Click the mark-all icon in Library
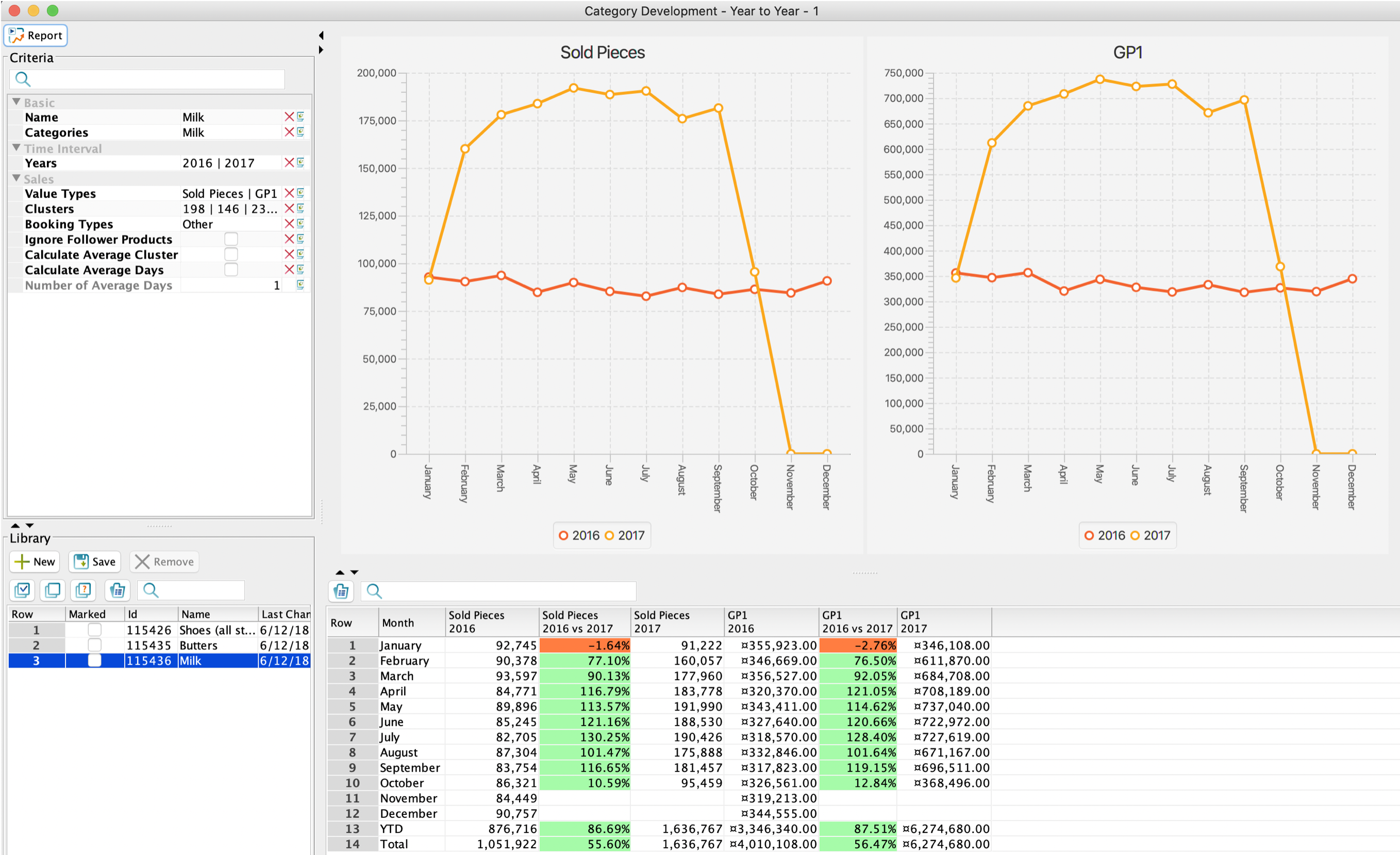The width and height of the screenshot is (1400, 855). pyautogui.click(x=23, y=590)
